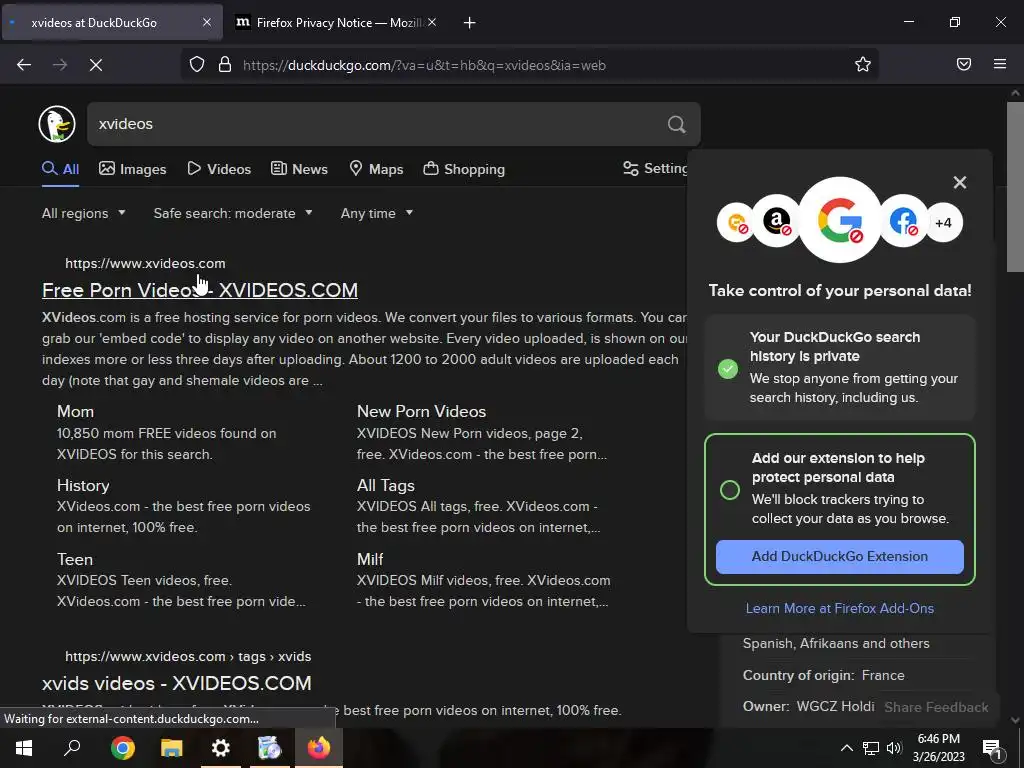1024x768 pixels.
Task: Show hidden system tray icons chevron
Action: coord(846,748)
